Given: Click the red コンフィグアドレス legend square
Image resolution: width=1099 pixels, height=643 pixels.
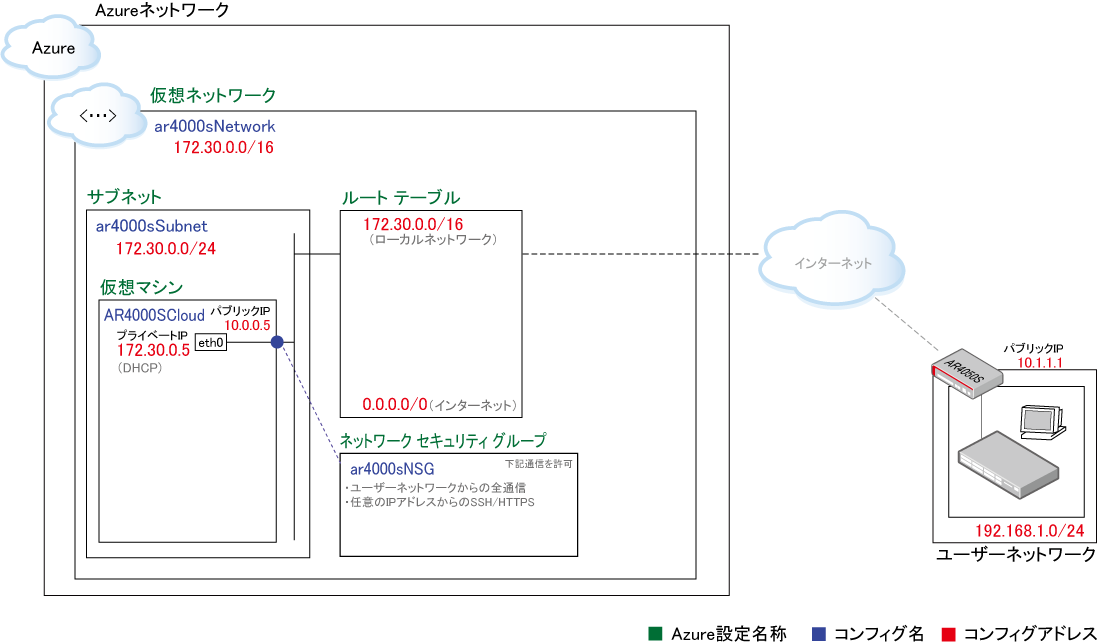Looking at the screenshot, I should (950, 634).
